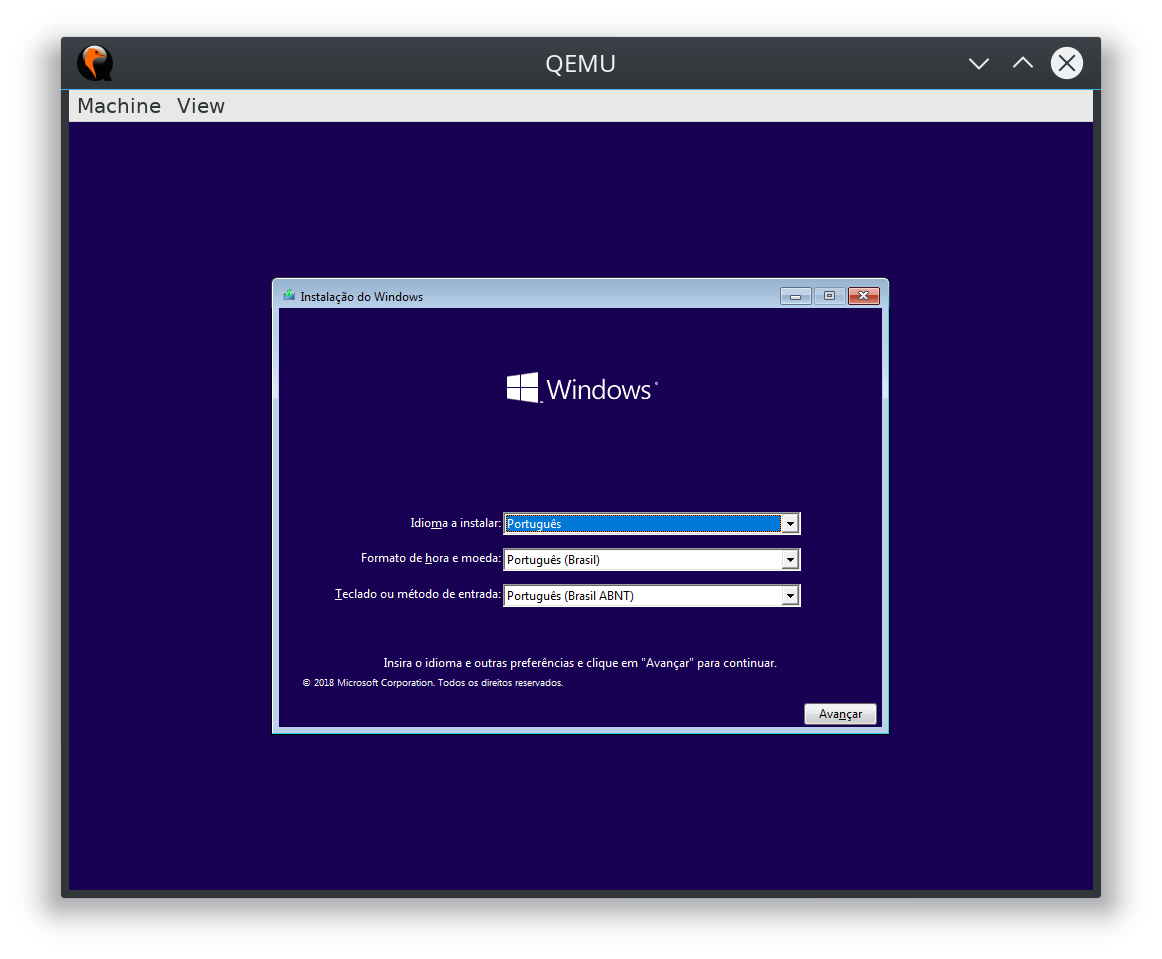Click the installer icon in the title bar
Image resolution: width=1162 pixels, height=959 pixels.
(289, 295)
